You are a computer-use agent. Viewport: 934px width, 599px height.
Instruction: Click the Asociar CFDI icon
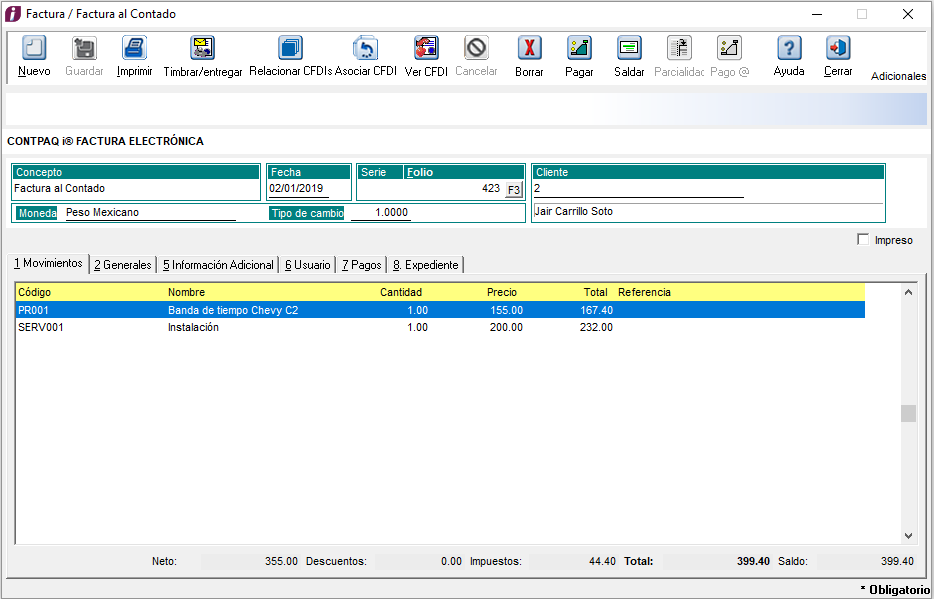click(365, 49)
